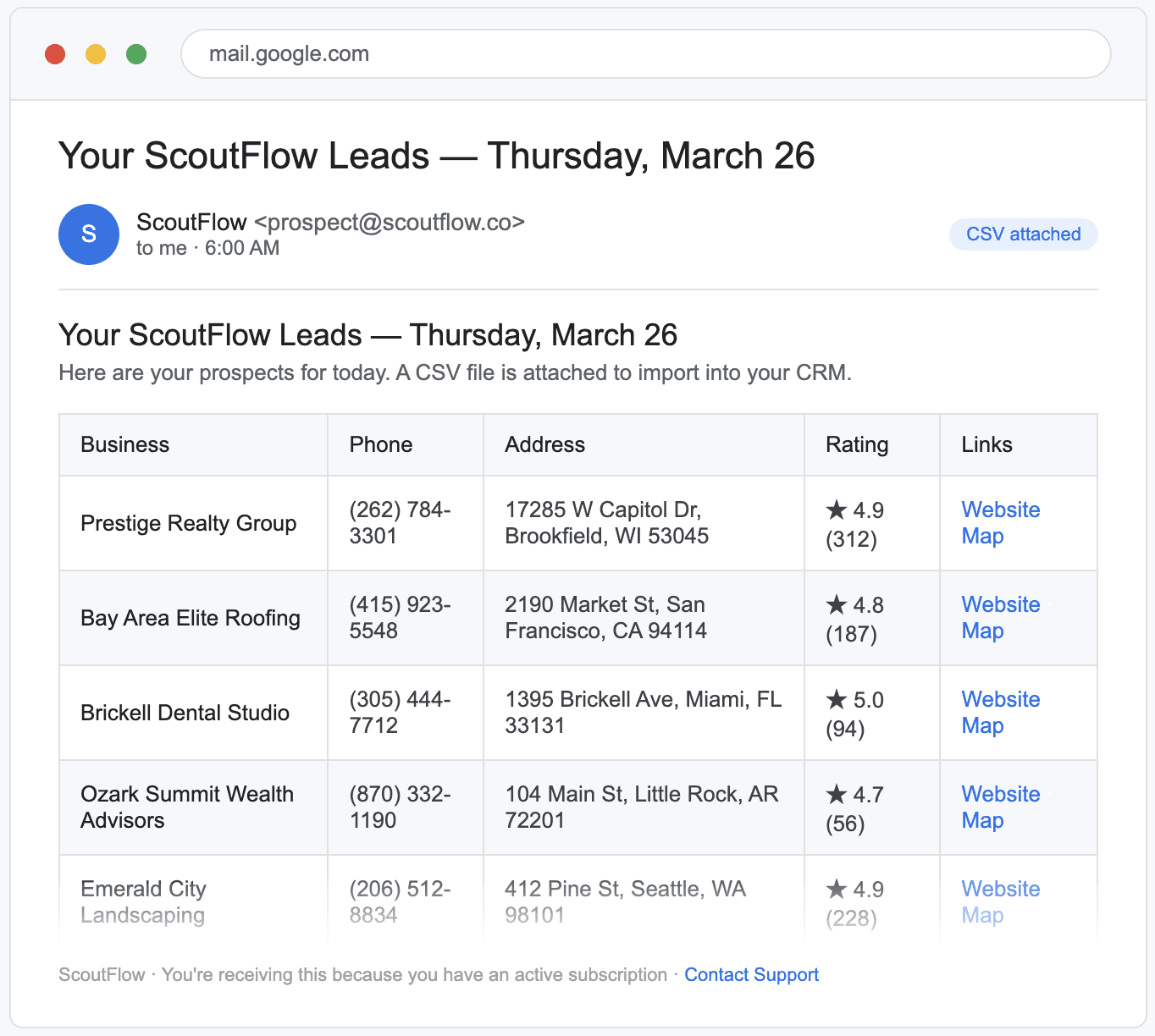Click the 1395 Brickell Ave address

point(643,713)
